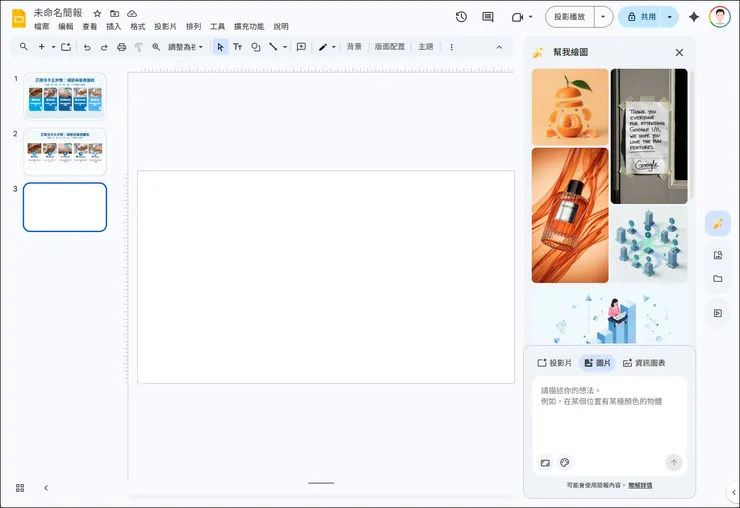The image size is (740, 508).
Task: Expand the 共用 share dropdown arrow
Action: pyautogui.click(x=670, y=17)
